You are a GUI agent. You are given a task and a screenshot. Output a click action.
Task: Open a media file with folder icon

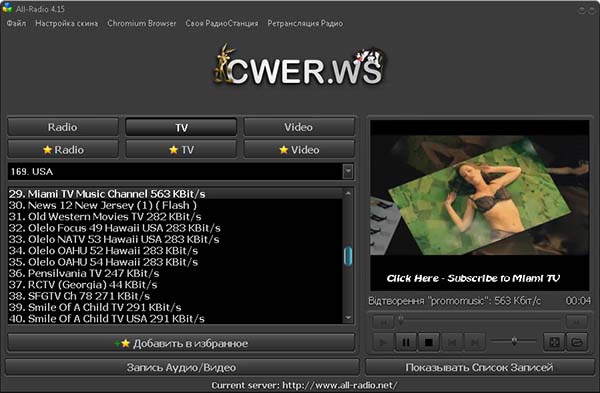pyautogui.click(x=577, y=342)
